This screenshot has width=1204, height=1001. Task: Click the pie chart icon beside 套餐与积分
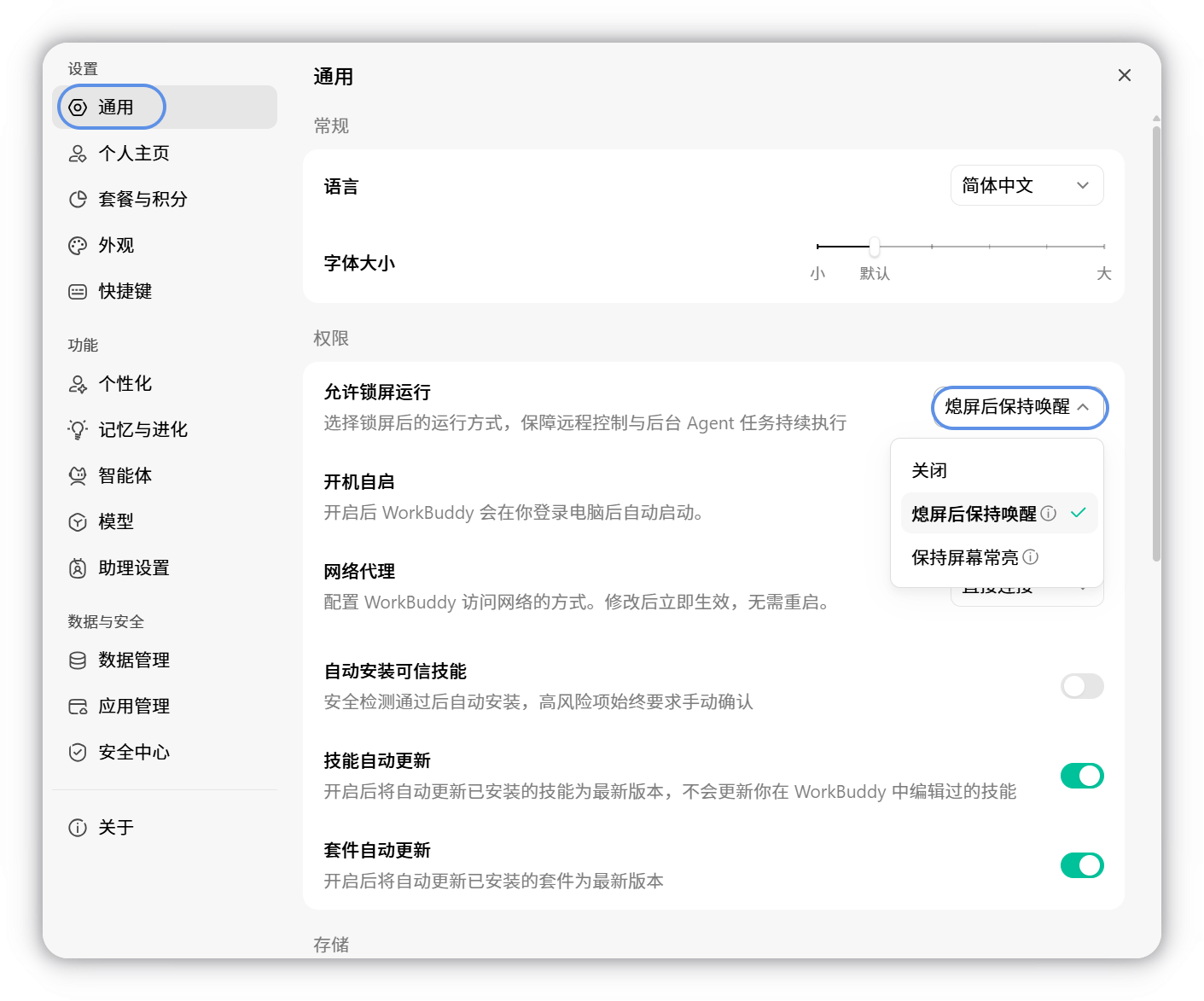[x=78, y=200]
